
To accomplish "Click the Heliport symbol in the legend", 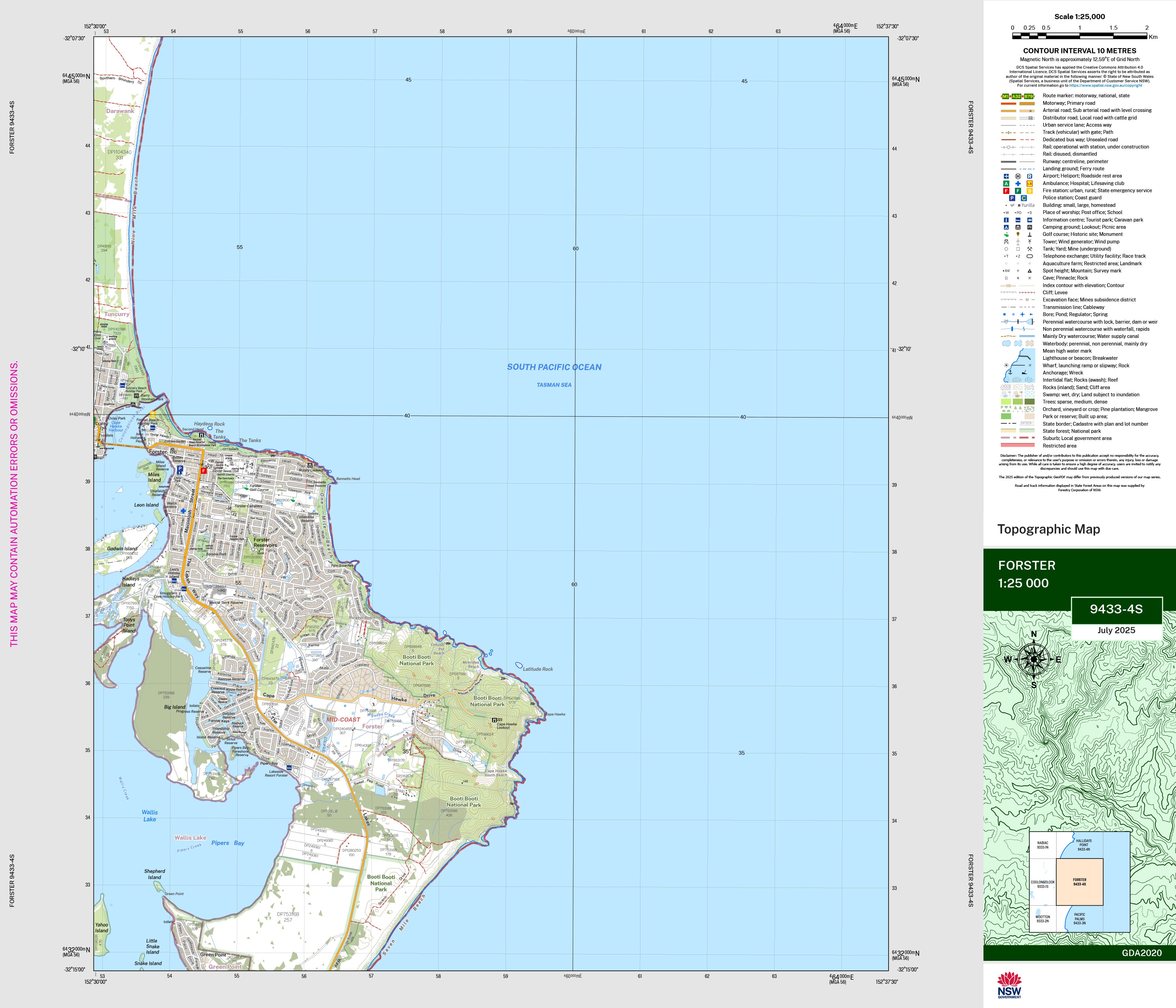I will (1018, 176).
